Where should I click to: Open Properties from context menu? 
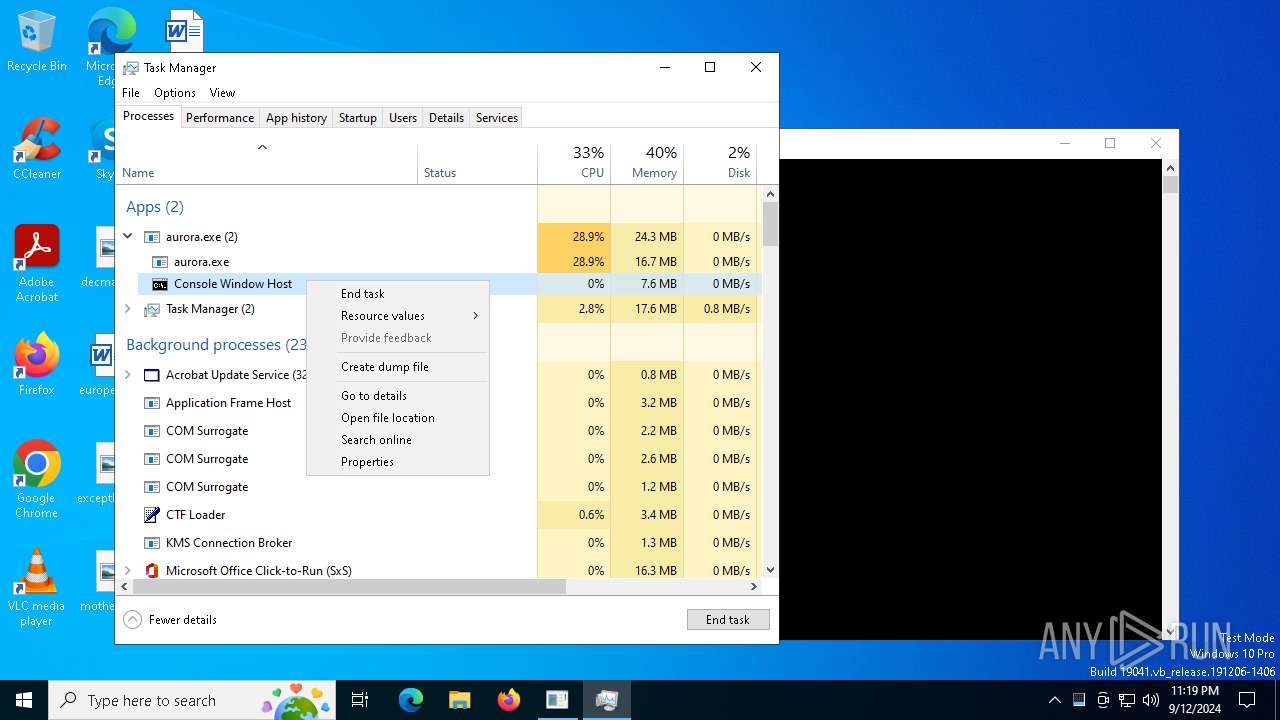click(398, 462)
